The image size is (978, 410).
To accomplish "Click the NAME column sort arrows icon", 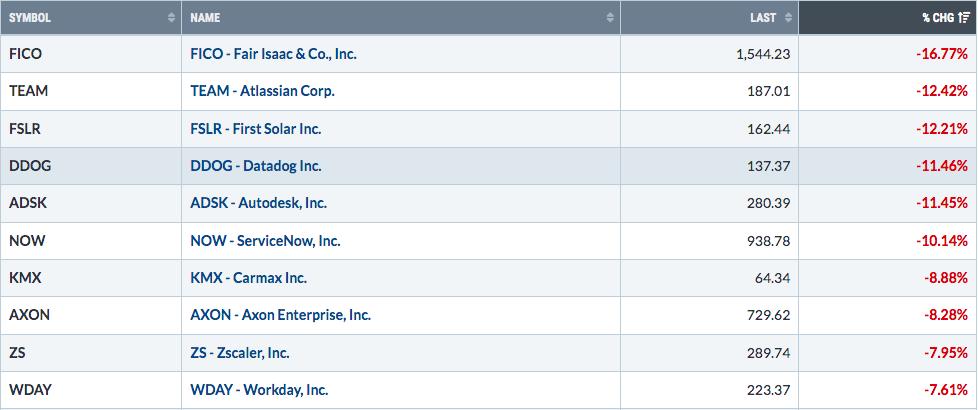I will (610, 18).
